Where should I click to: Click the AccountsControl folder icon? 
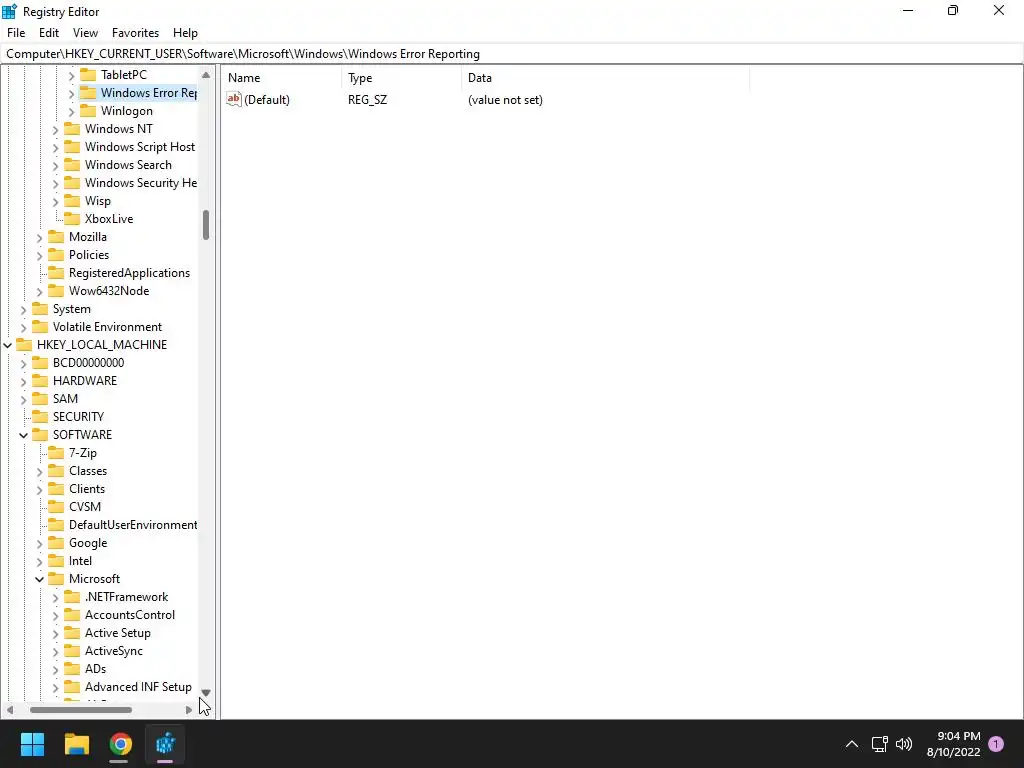(72, 615)
